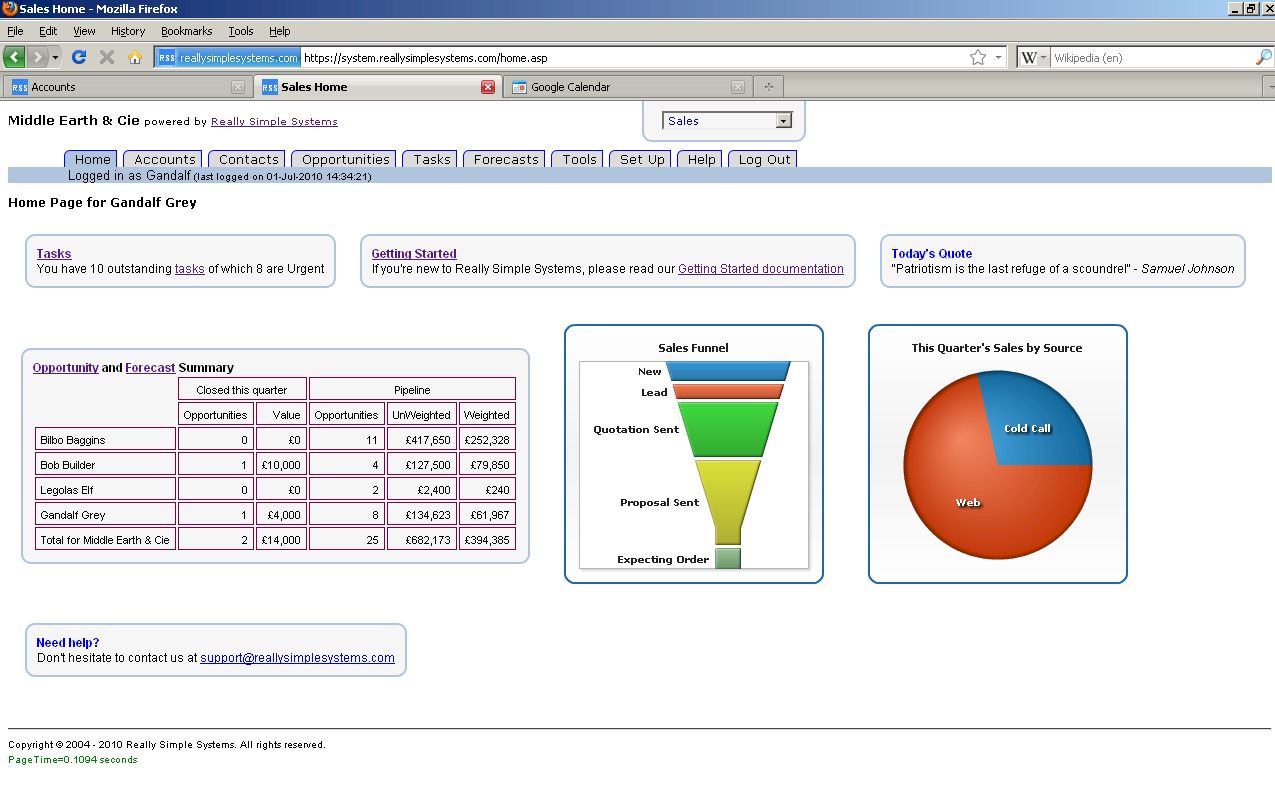Click the Forward navigation arrow
Image resolution: width=1275 pixels, height=807 pixels.
(x=37, y=57)
